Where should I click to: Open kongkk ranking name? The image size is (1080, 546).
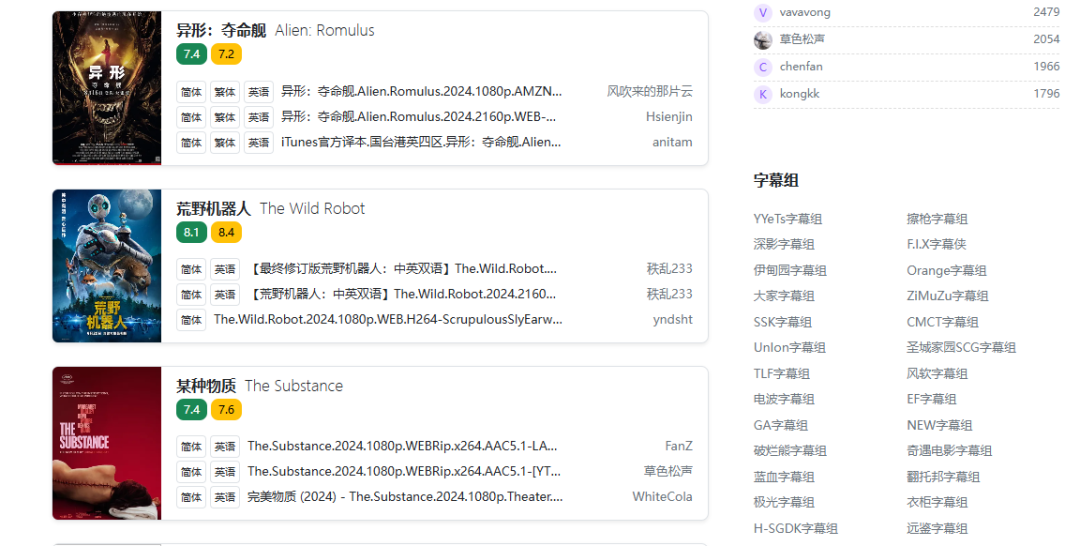click(800, 94)
